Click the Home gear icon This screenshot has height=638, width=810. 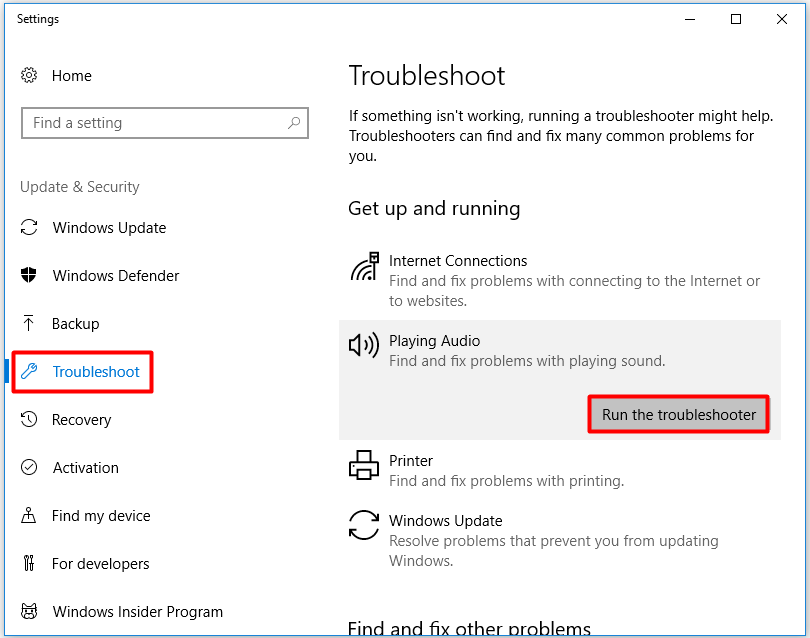point(29,75)
